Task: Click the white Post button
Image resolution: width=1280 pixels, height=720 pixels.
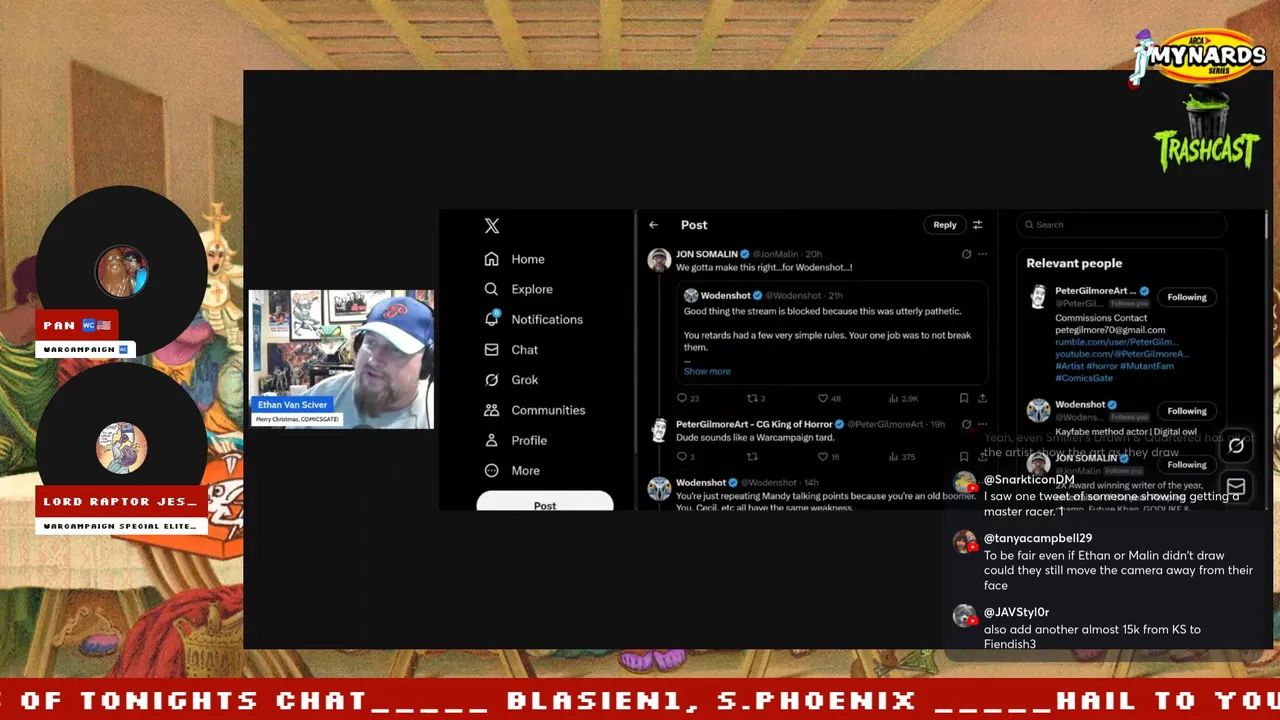Action: (545, 502)
